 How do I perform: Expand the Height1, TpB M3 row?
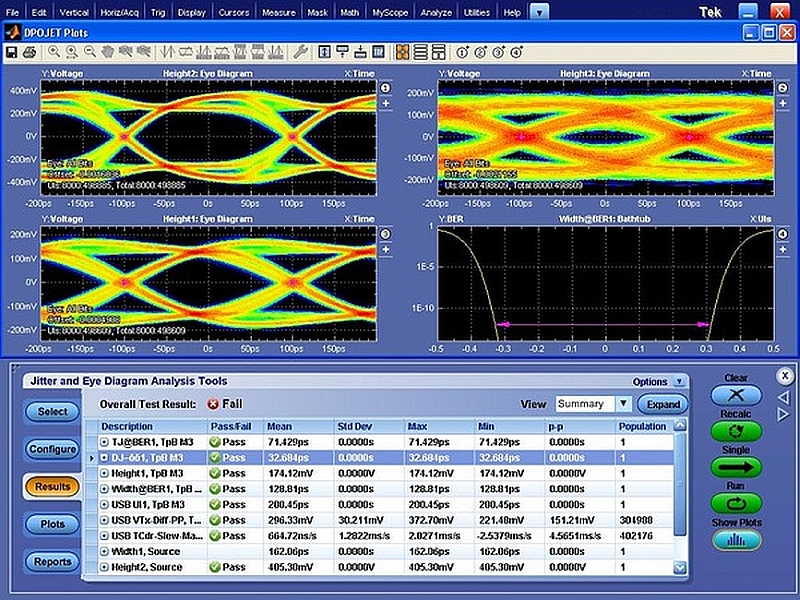pyautogui.click(x=104, y=473)
